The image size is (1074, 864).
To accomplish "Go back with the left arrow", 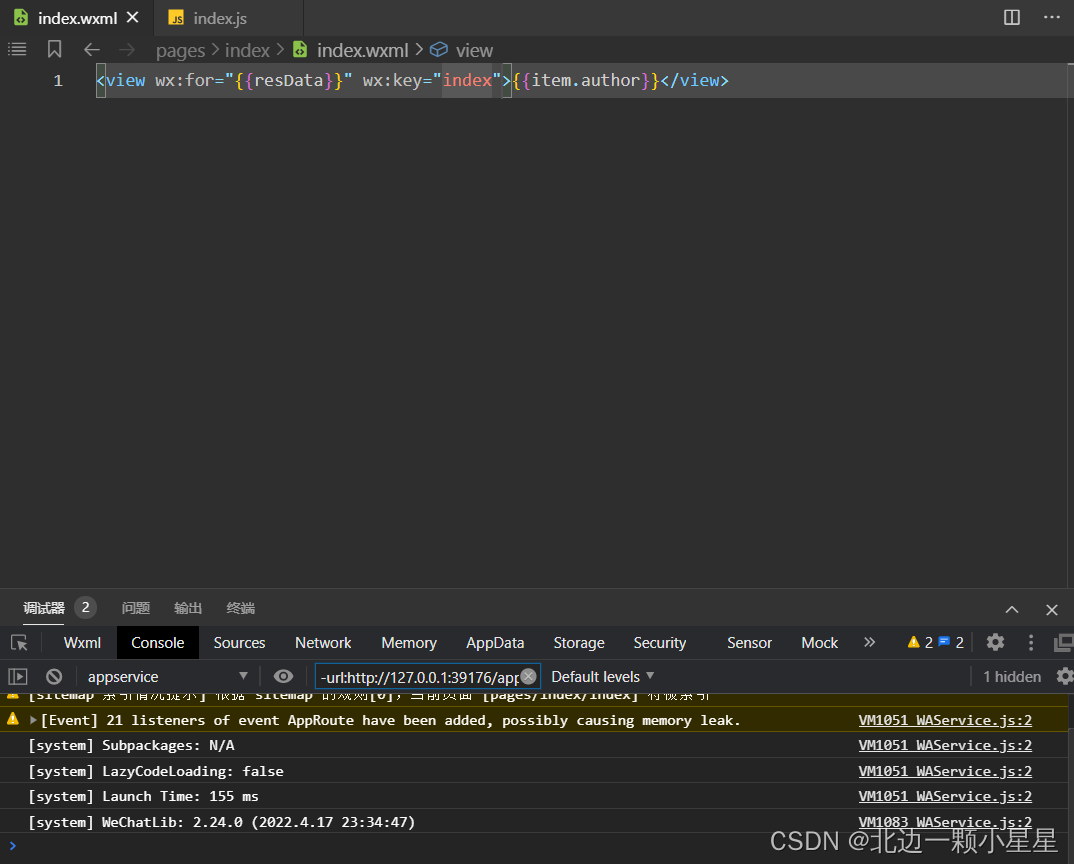I will [x=92, y=50].
